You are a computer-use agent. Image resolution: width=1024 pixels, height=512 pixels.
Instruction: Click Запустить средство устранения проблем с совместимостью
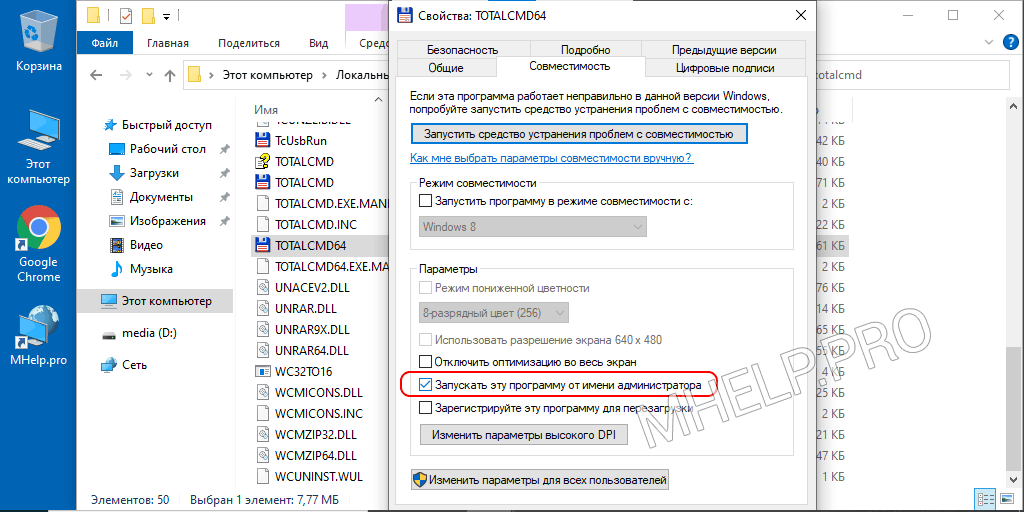[x=579, y=134]
